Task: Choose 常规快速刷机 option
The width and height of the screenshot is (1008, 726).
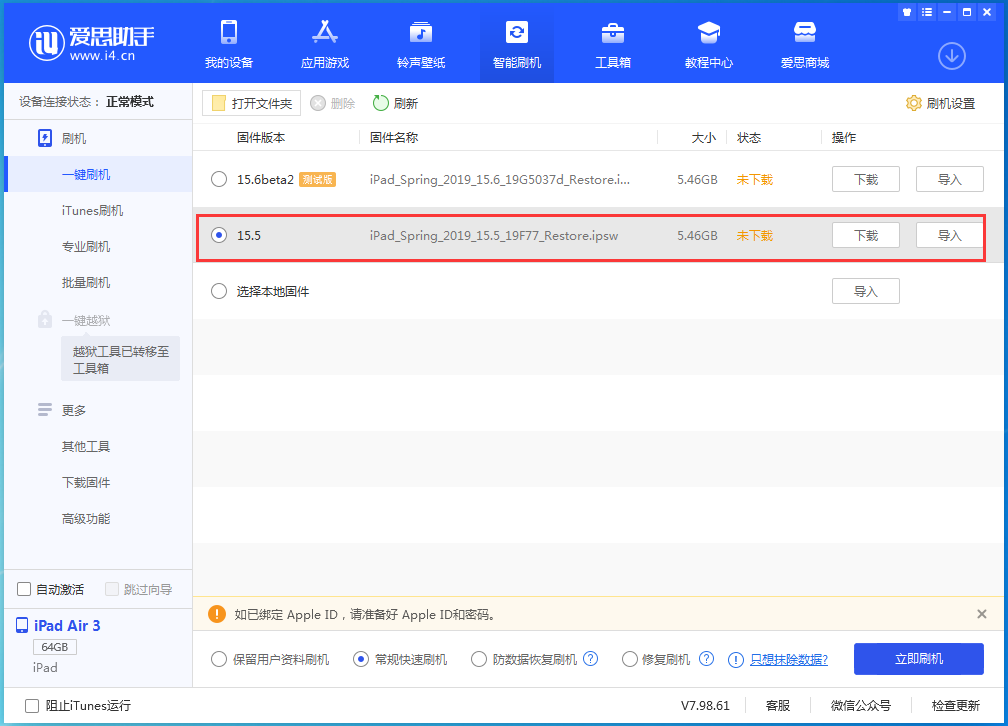Action: click(x=361, y=659)
